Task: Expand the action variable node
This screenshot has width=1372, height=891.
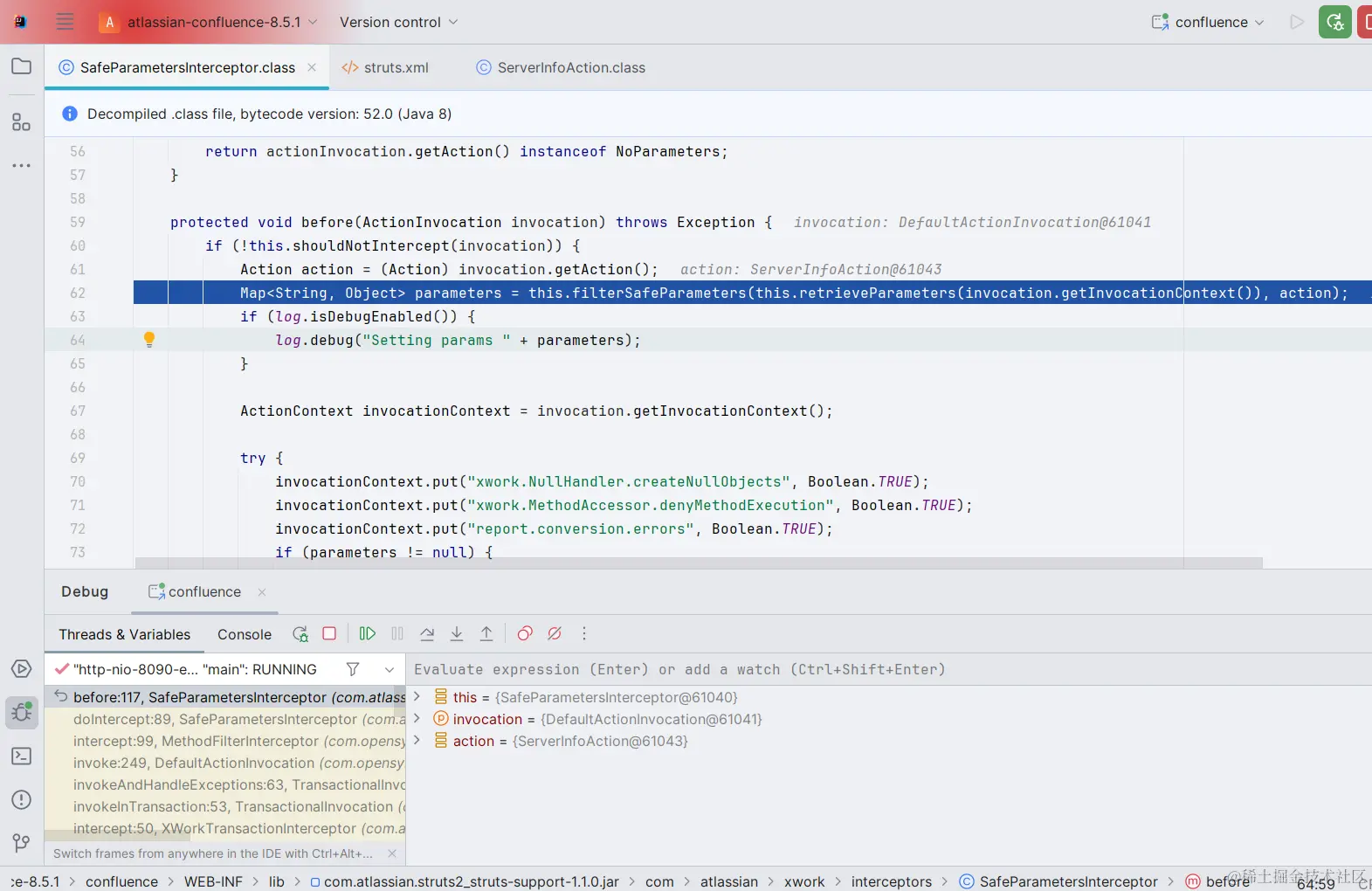Action: click(x=417, y=740)
